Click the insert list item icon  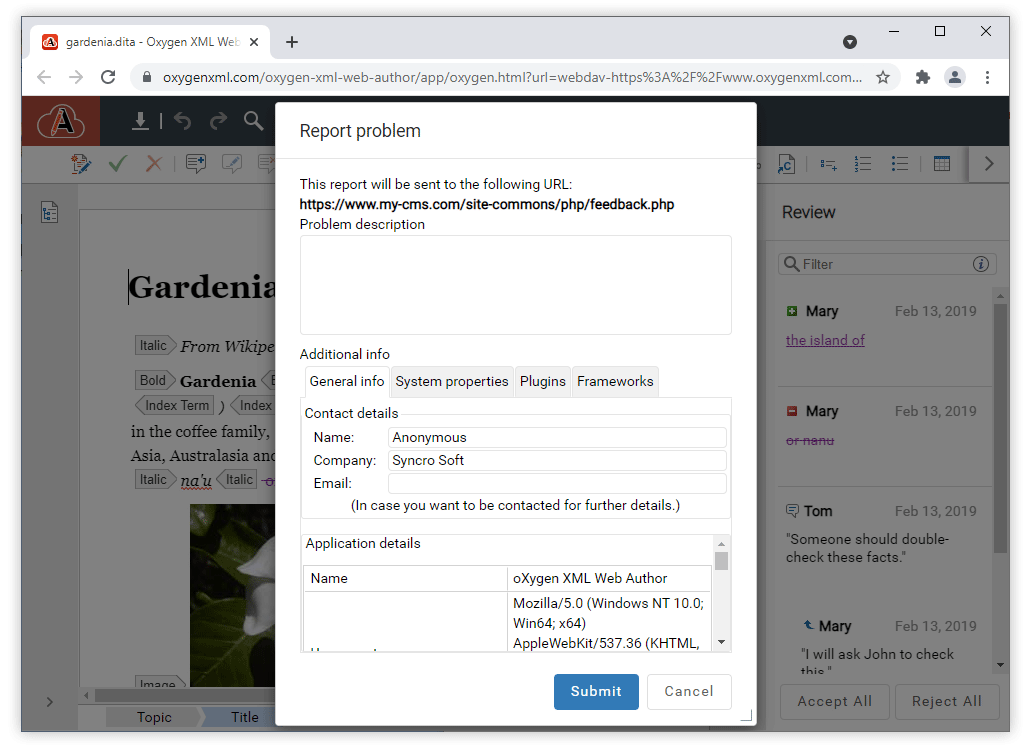[x=828, y=164]
